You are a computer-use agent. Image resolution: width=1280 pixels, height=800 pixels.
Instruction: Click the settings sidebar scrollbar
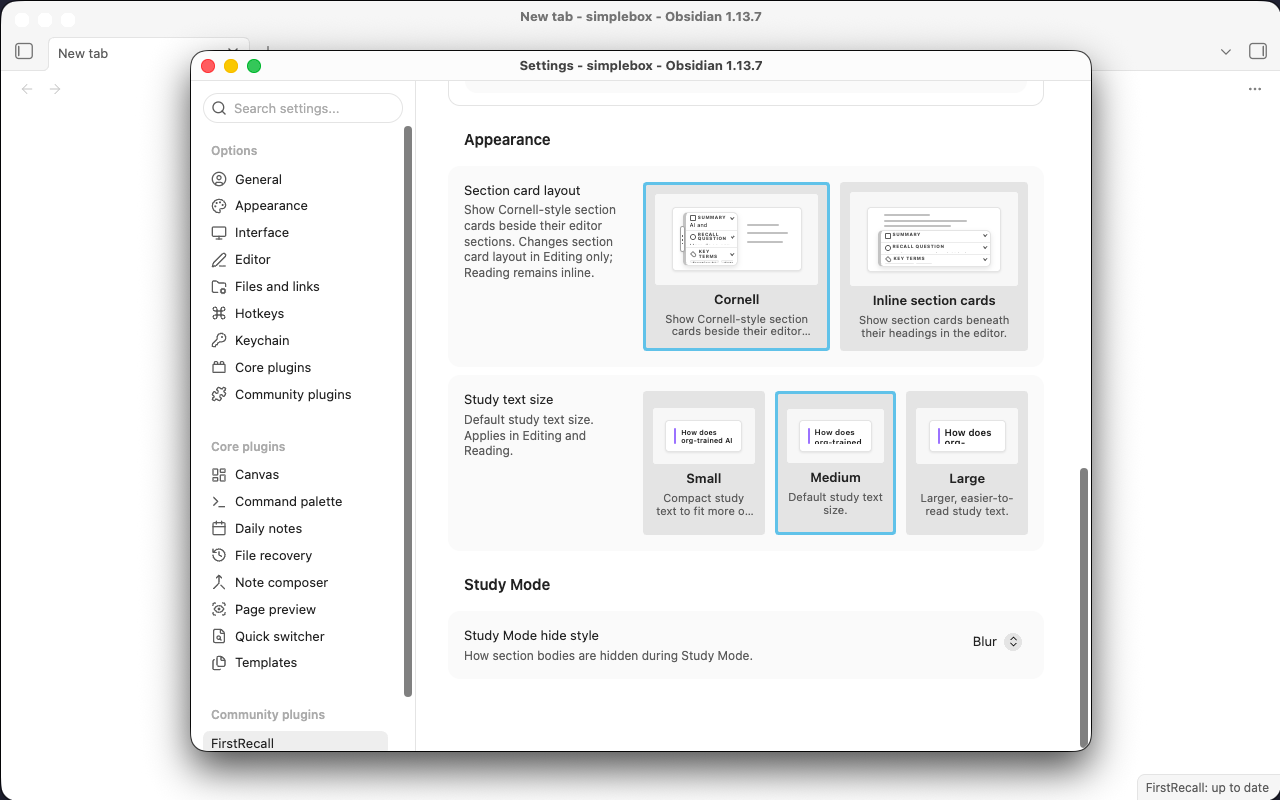407,411
